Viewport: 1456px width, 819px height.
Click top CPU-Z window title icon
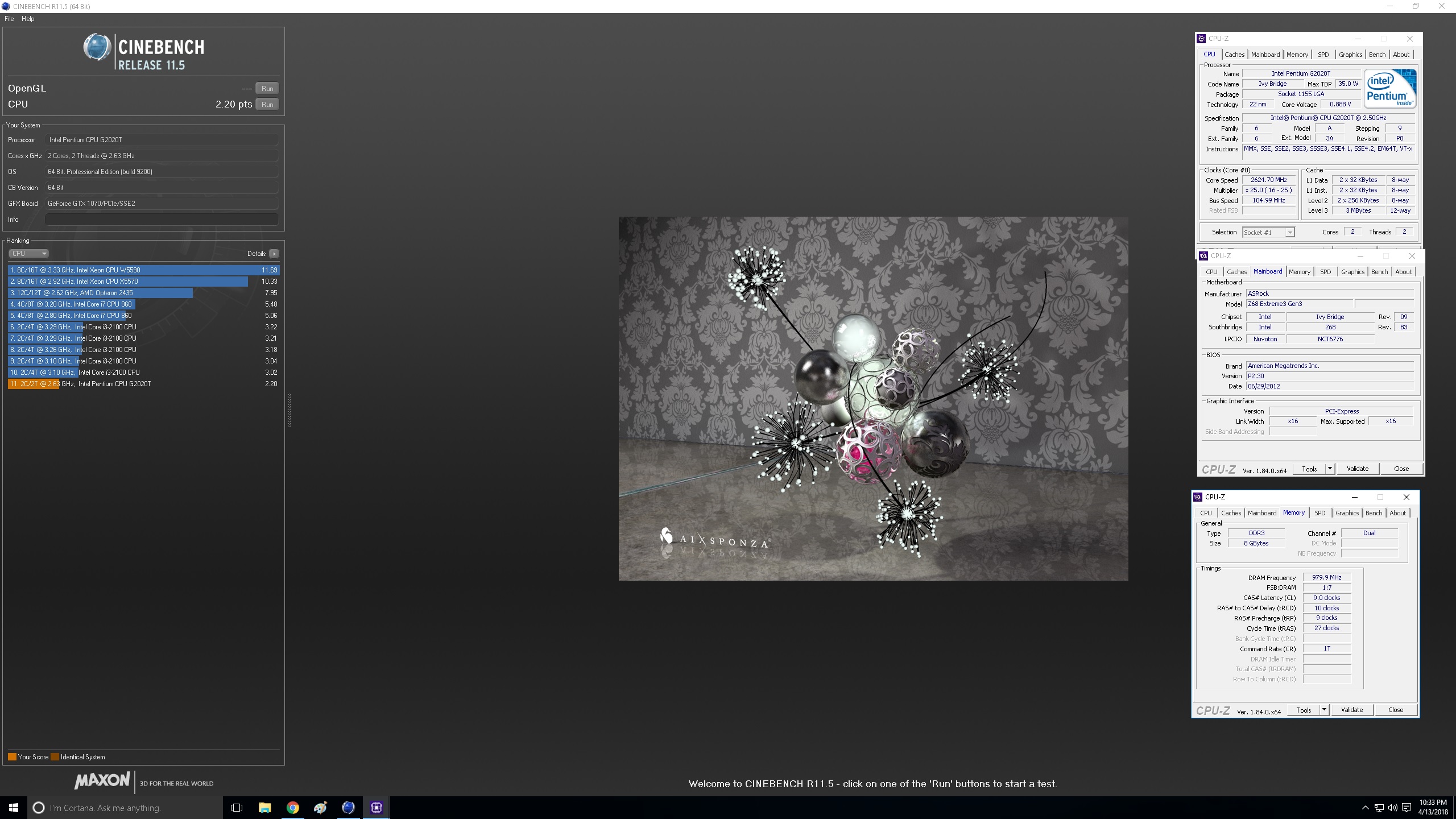click(1201, 39)
